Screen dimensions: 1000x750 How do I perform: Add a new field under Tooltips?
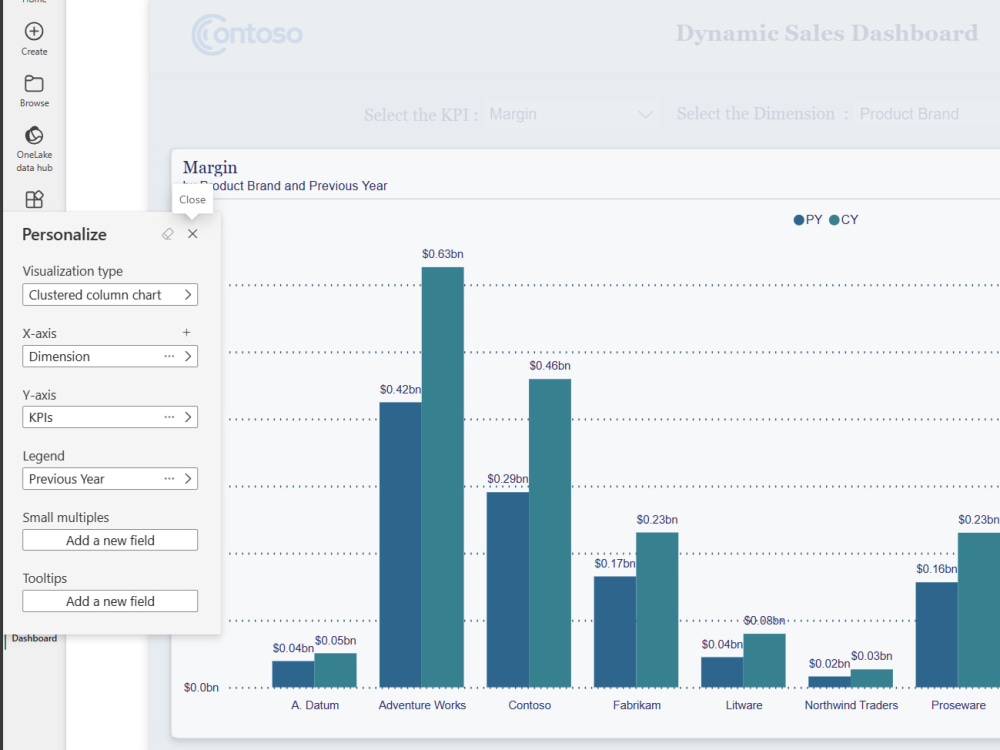(110, 600)
